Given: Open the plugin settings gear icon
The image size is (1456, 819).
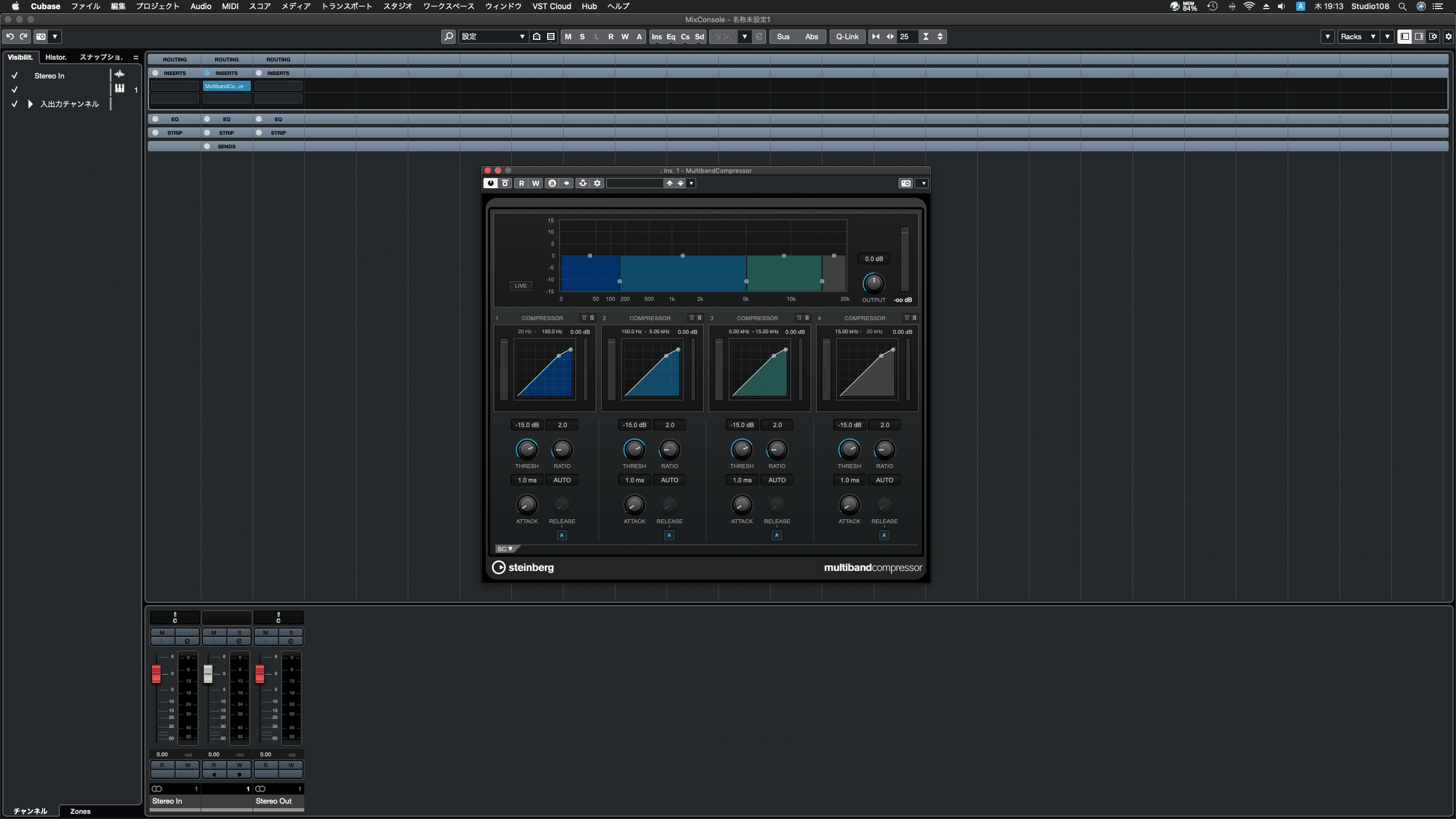Looking at the screenshot, I should 596,183.
